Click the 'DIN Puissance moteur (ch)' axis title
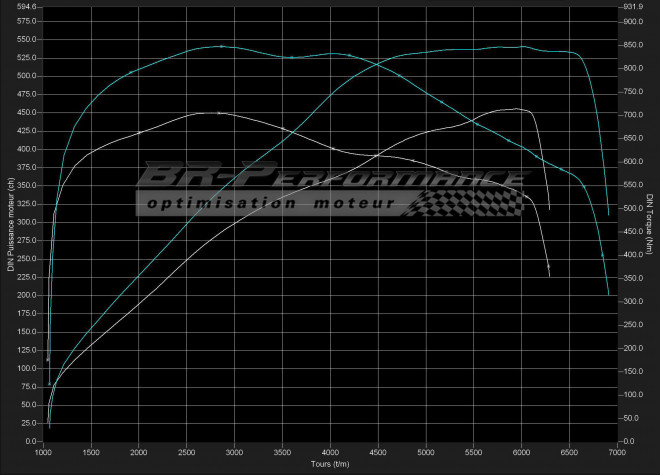The width and height of the screenshot is (660, 475). (11, 221)
